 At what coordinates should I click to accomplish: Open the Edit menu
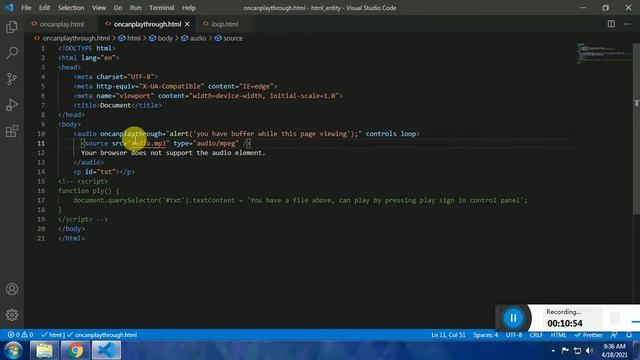click(x=44, y=8)
